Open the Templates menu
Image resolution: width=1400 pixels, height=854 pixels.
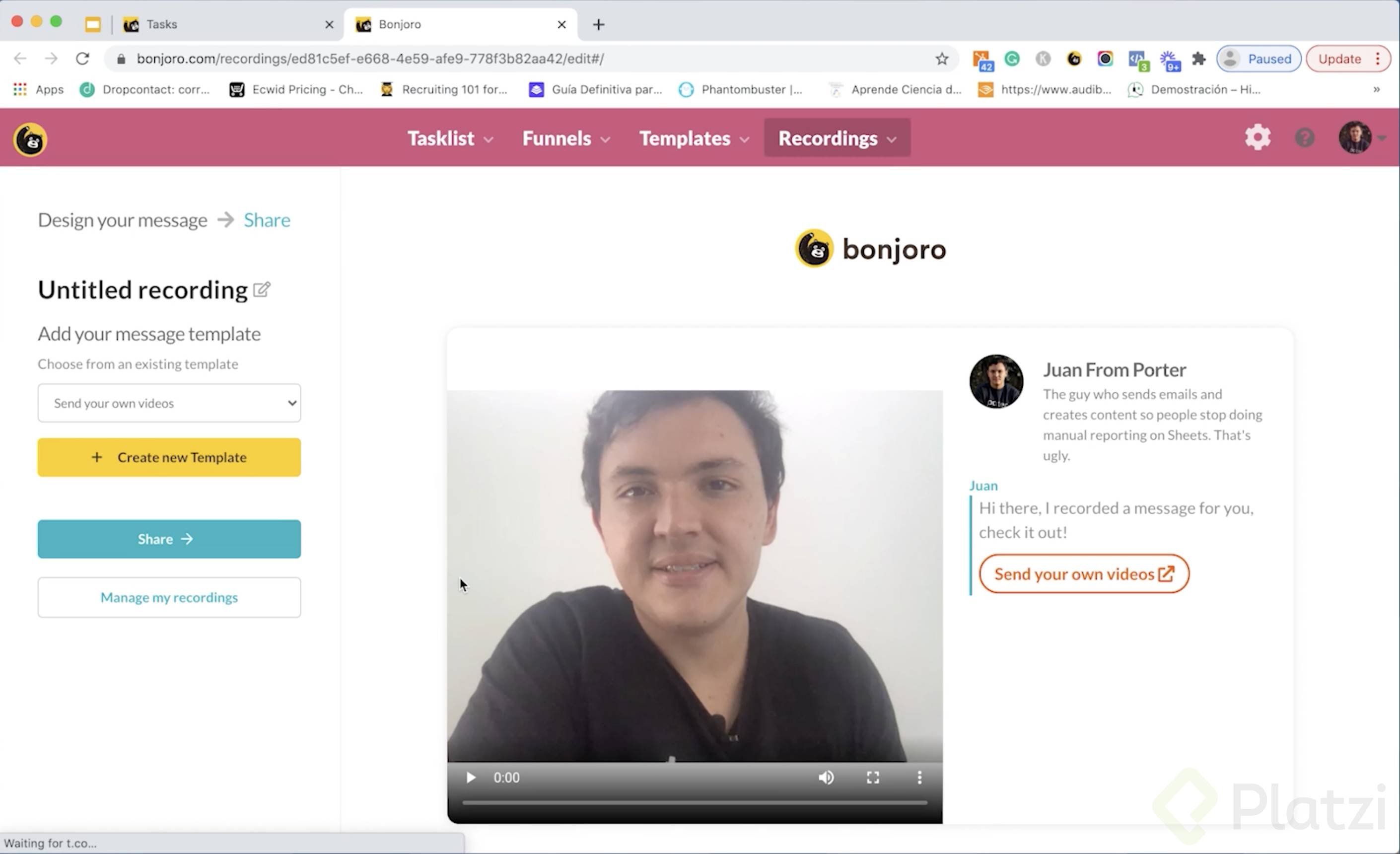click(x=694, y=138)
